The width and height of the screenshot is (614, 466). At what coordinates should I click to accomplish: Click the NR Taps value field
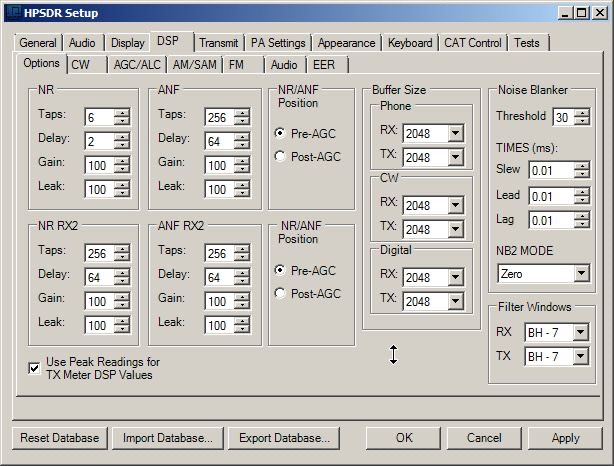click(100, 117)
